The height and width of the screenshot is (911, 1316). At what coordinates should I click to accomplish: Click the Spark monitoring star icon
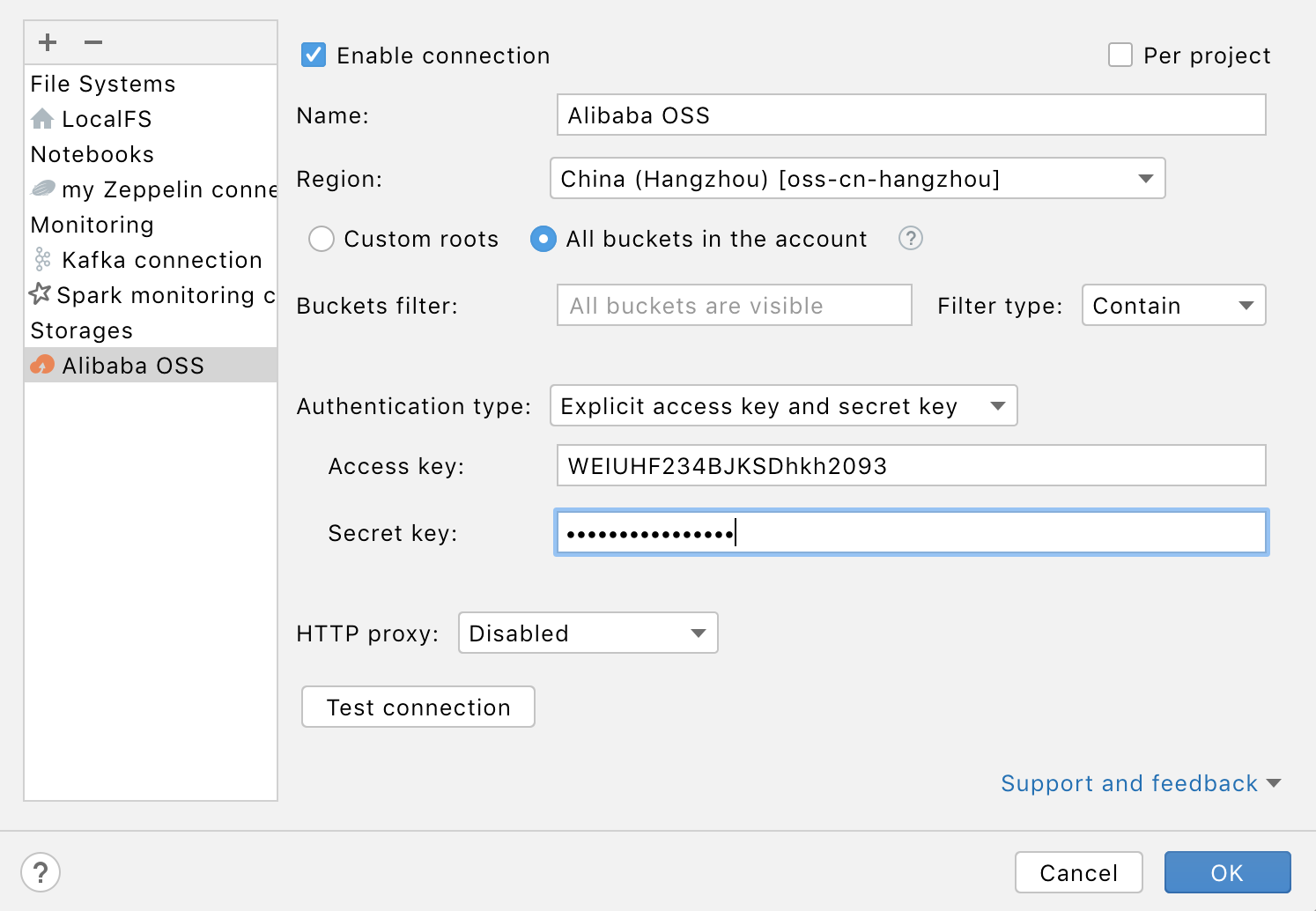click(41, 293)
